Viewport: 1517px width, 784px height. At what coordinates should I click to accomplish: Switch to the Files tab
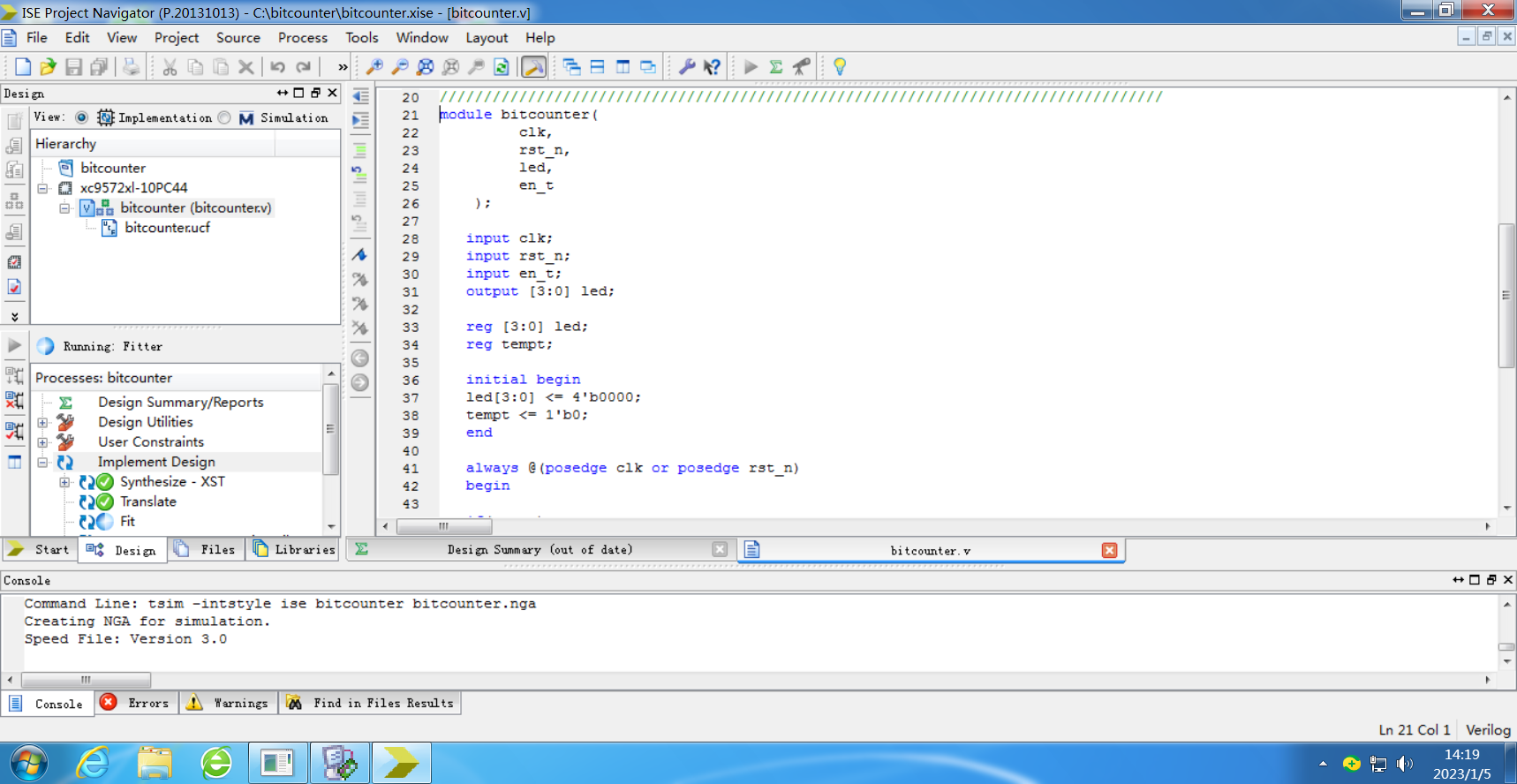coord(206,549)
